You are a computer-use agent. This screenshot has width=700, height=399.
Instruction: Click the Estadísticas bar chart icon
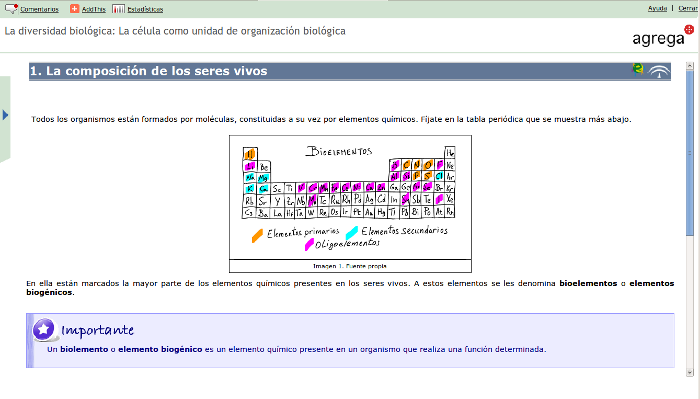[118, 8]
